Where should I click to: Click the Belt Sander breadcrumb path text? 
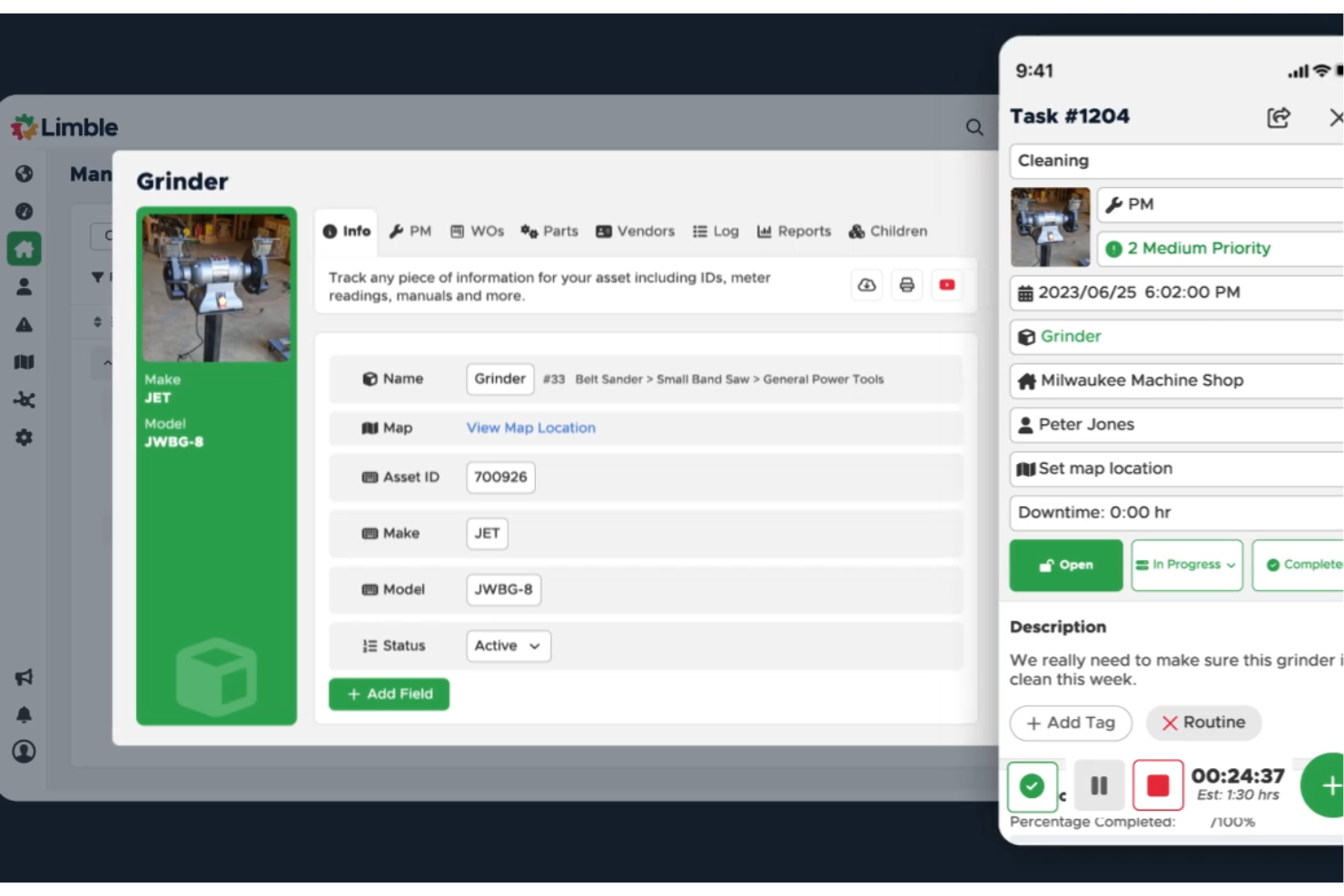(x=729, y=379)
